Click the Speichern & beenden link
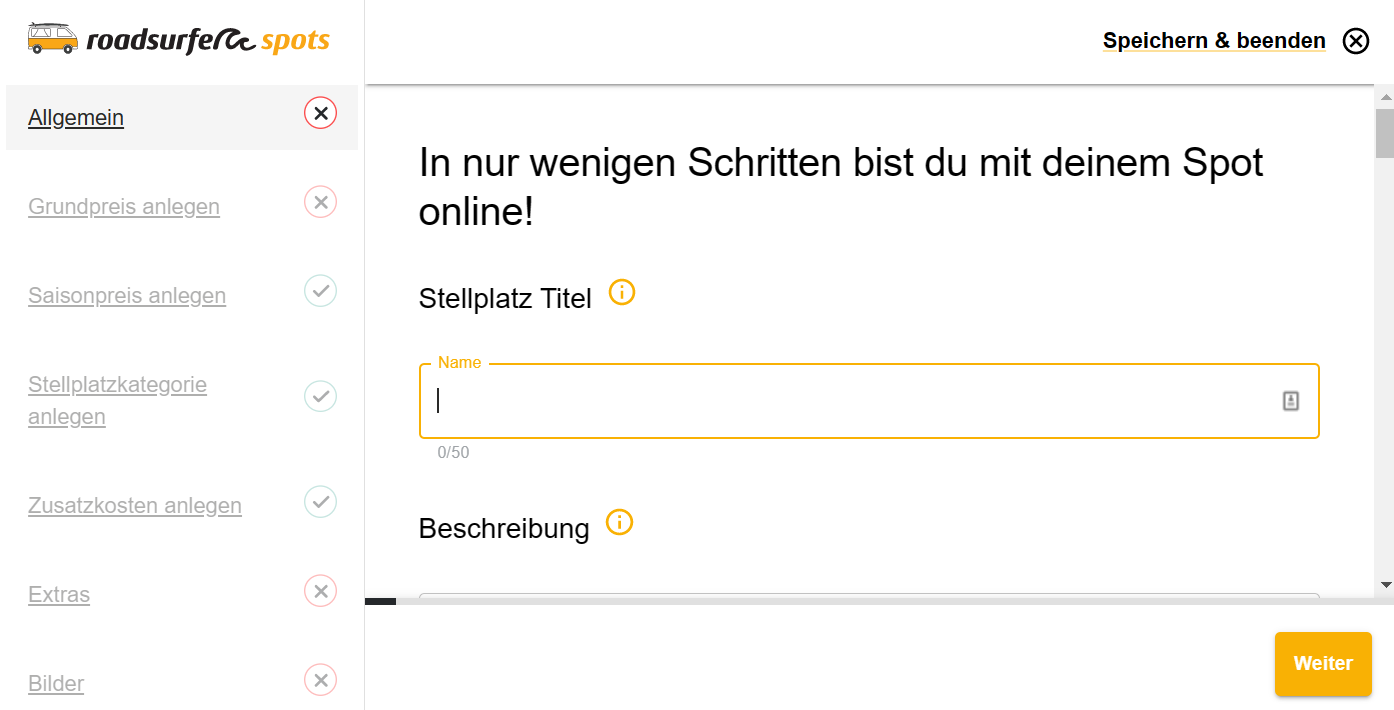This screenshot has height=710, width=1394. click(1214, 41)
